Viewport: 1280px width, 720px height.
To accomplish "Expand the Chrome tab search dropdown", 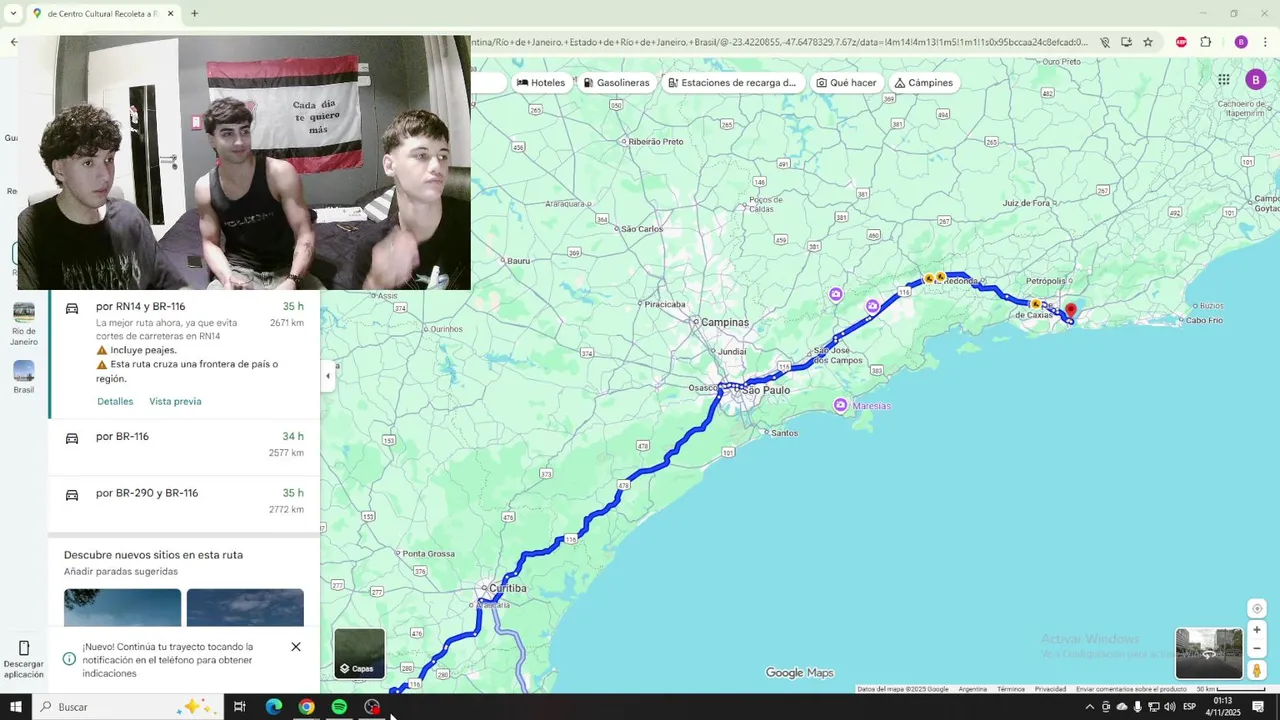I will tap(13, 14).
